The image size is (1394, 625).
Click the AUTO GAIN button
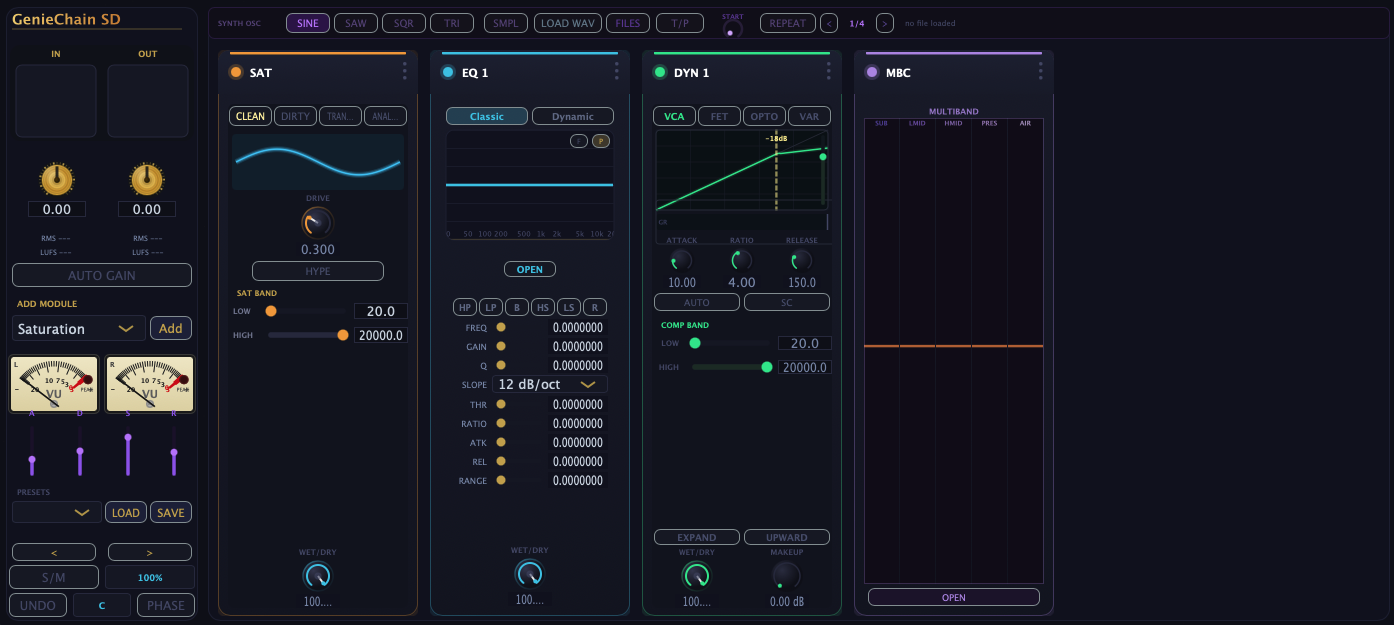coord(101,274)
